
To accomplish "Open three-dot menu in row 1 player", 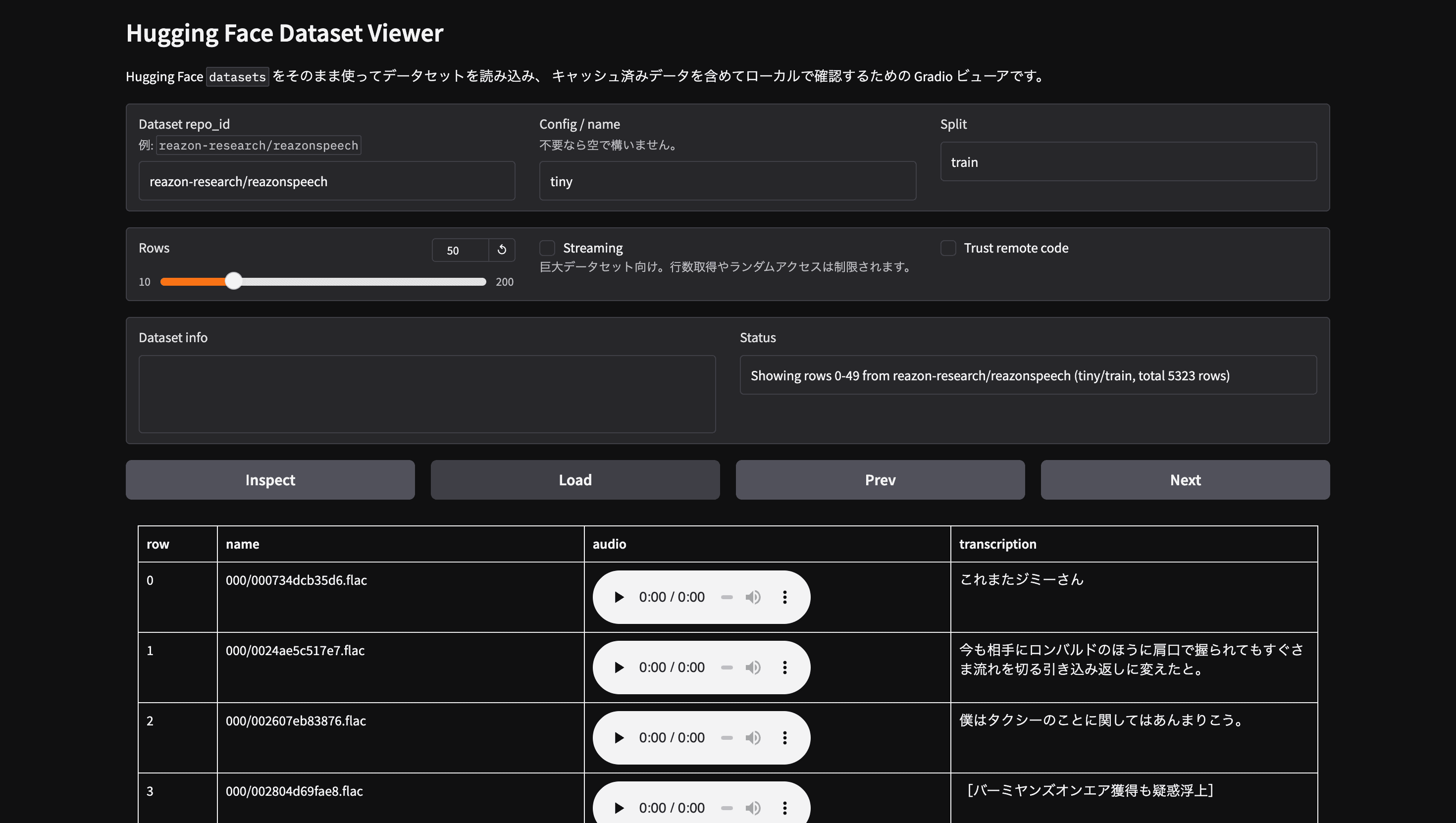I will (x=784, y=668).
